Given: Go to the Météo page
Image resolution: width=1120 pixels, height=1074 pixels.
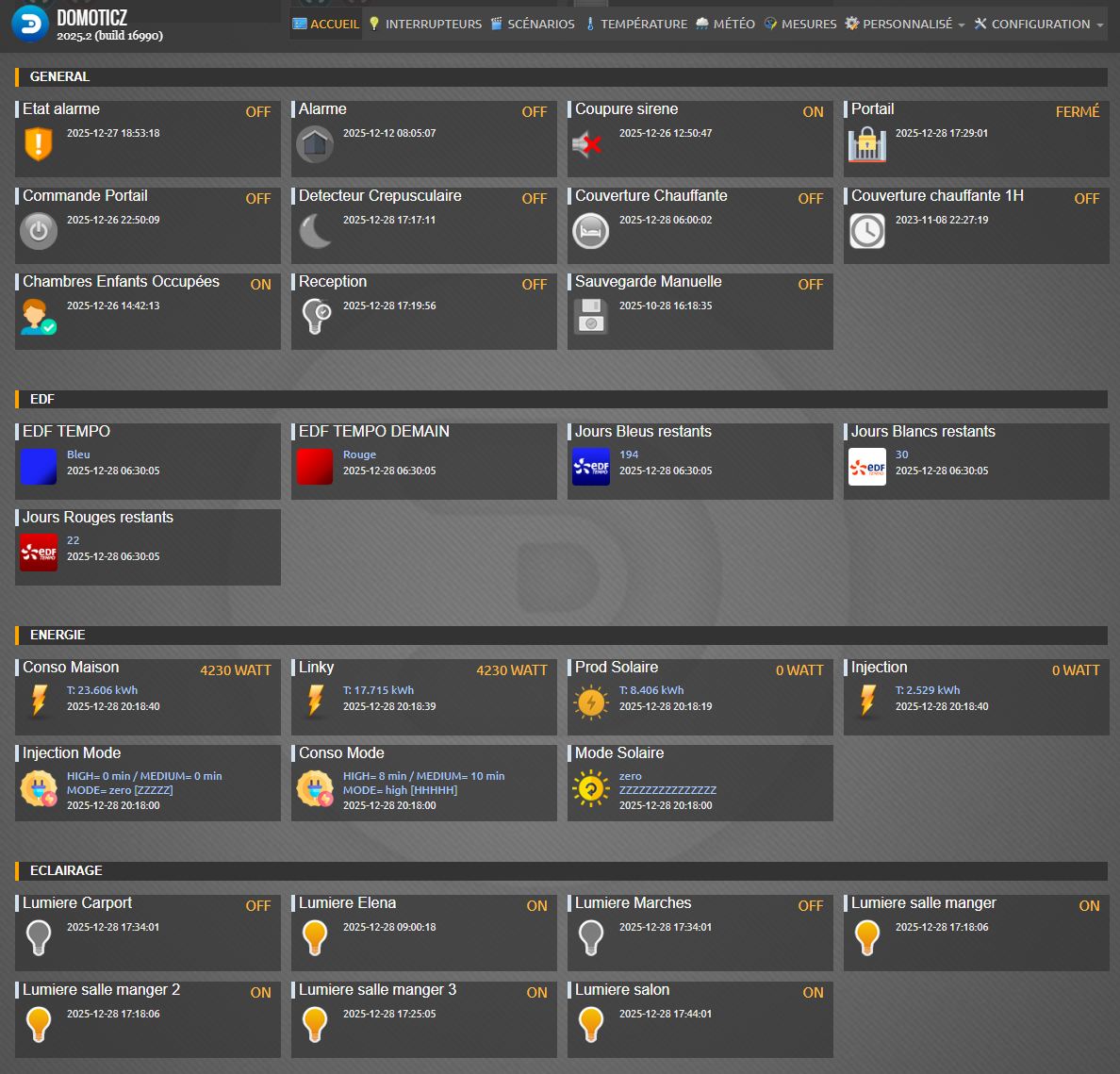Looking at the screenshot, I should (725, 24).
